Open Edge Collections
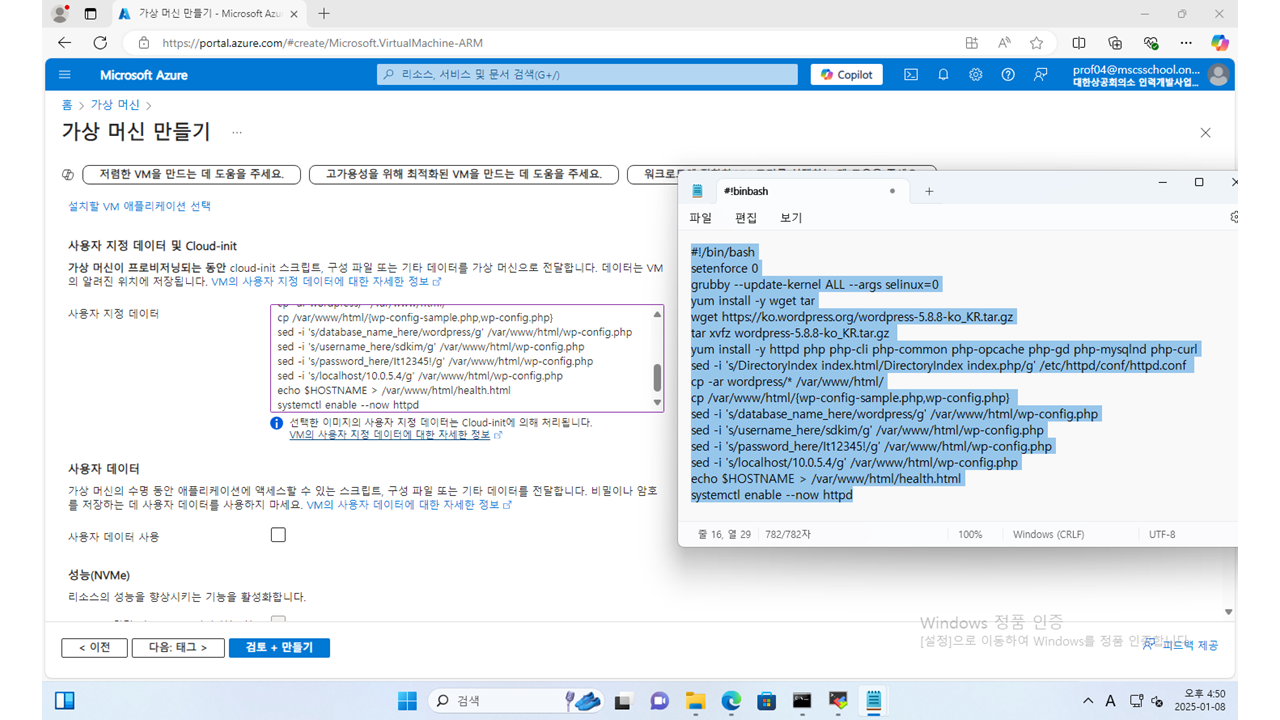The width and height of the screenshot is (1280, 720). tap(1115, 43)
